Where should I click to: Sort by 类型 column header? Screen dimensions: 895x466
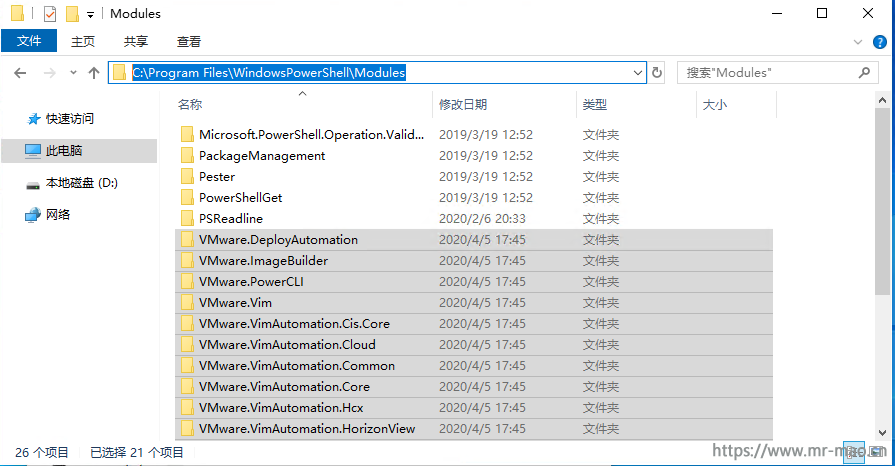595,105
